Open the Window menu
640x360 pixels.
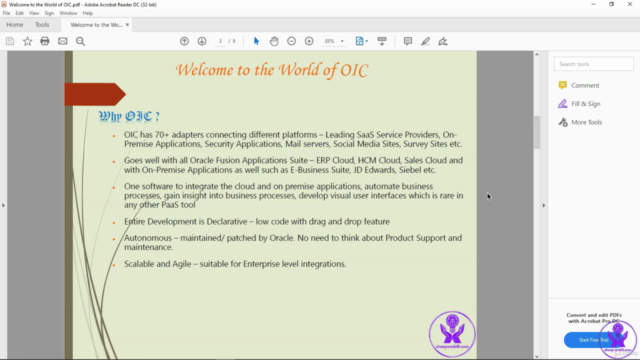coord(68,13)
